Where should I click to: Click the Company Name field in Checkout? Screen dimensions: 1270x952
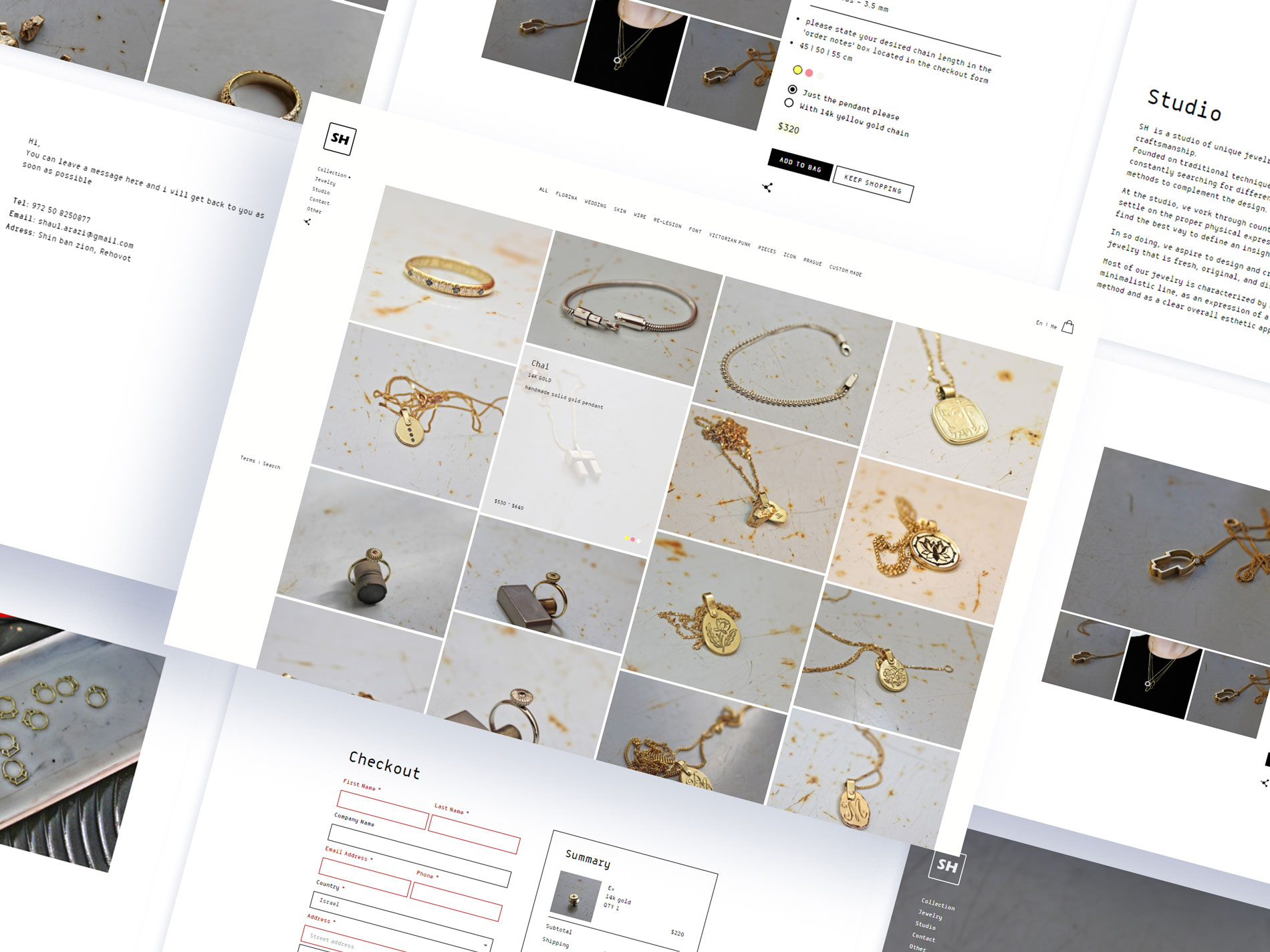[420, 856]
